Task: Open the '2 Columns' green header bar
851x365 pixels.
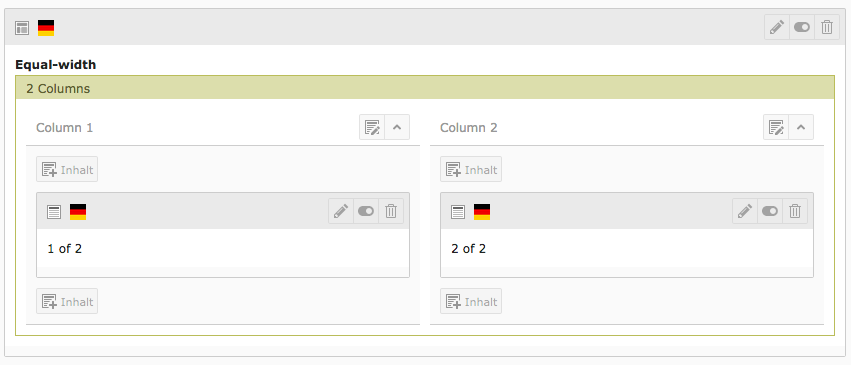Action: pos(425,88)
